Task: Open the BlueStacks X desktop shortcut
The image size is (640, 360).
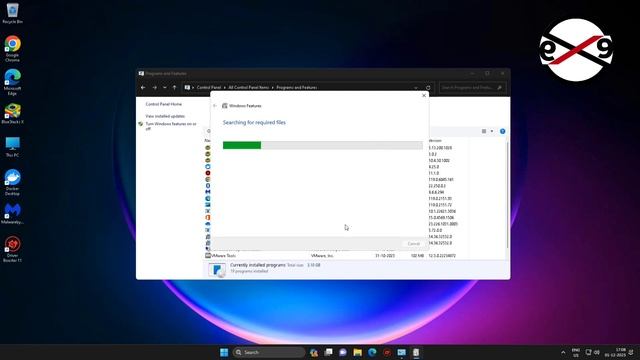Action: click(x=12, y=113)
